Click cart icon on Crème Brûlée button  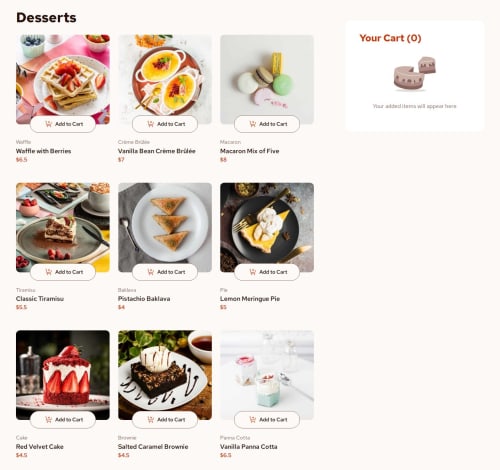point(151,124)
